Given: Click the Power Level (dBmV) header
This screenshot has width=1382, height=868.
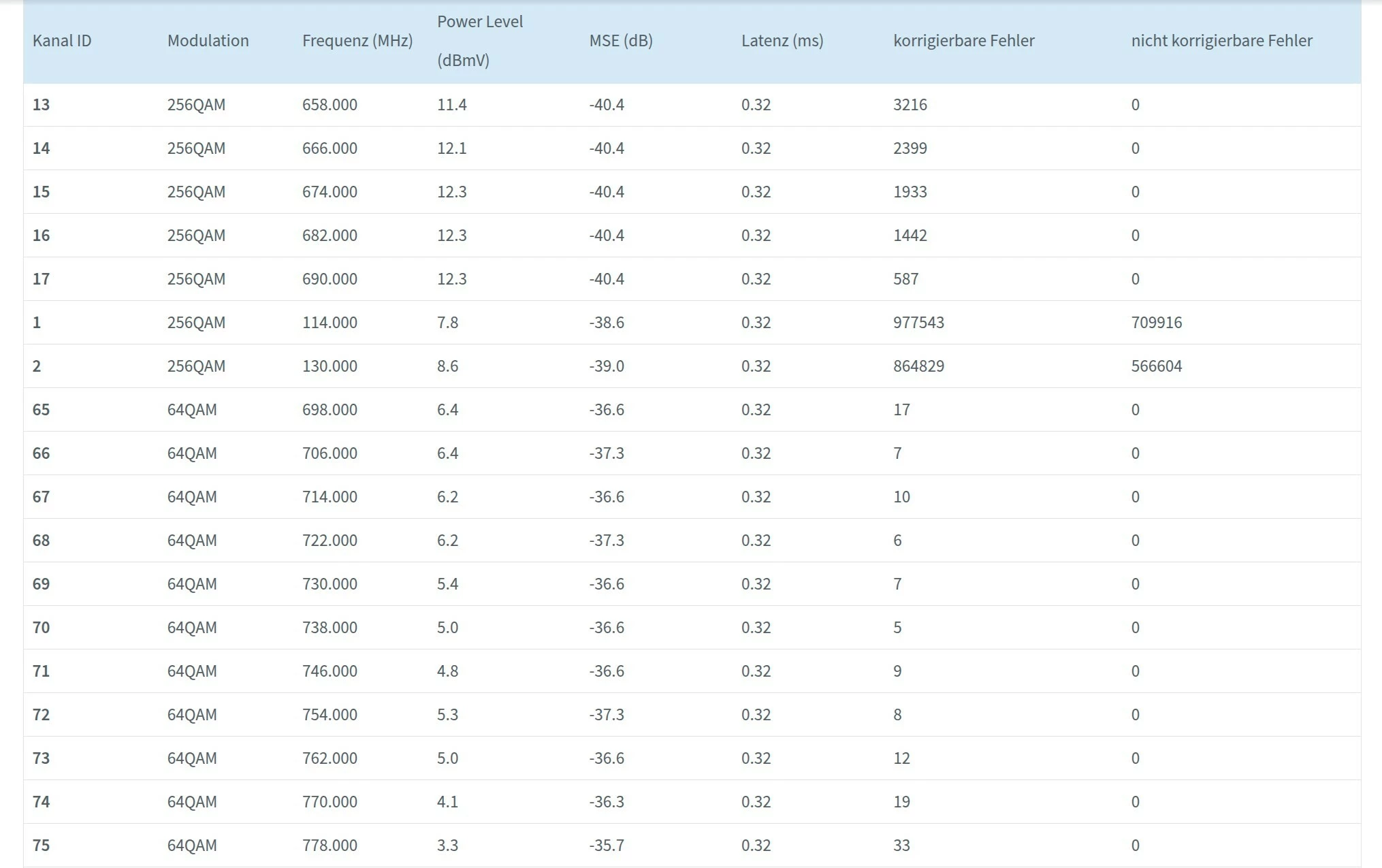Looking at the screenshot, I should point(479,41).
